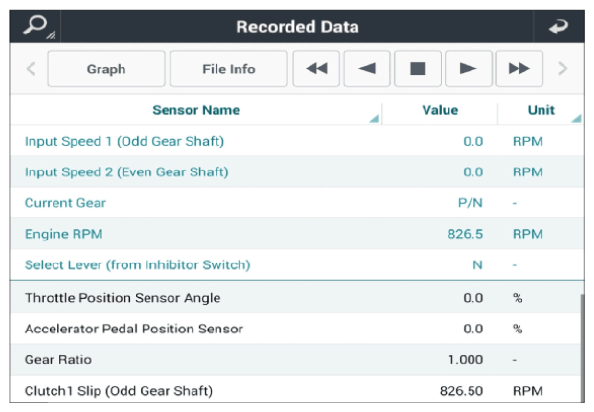
Task: Open the File Info panel
Action: [x=228, y=69]
